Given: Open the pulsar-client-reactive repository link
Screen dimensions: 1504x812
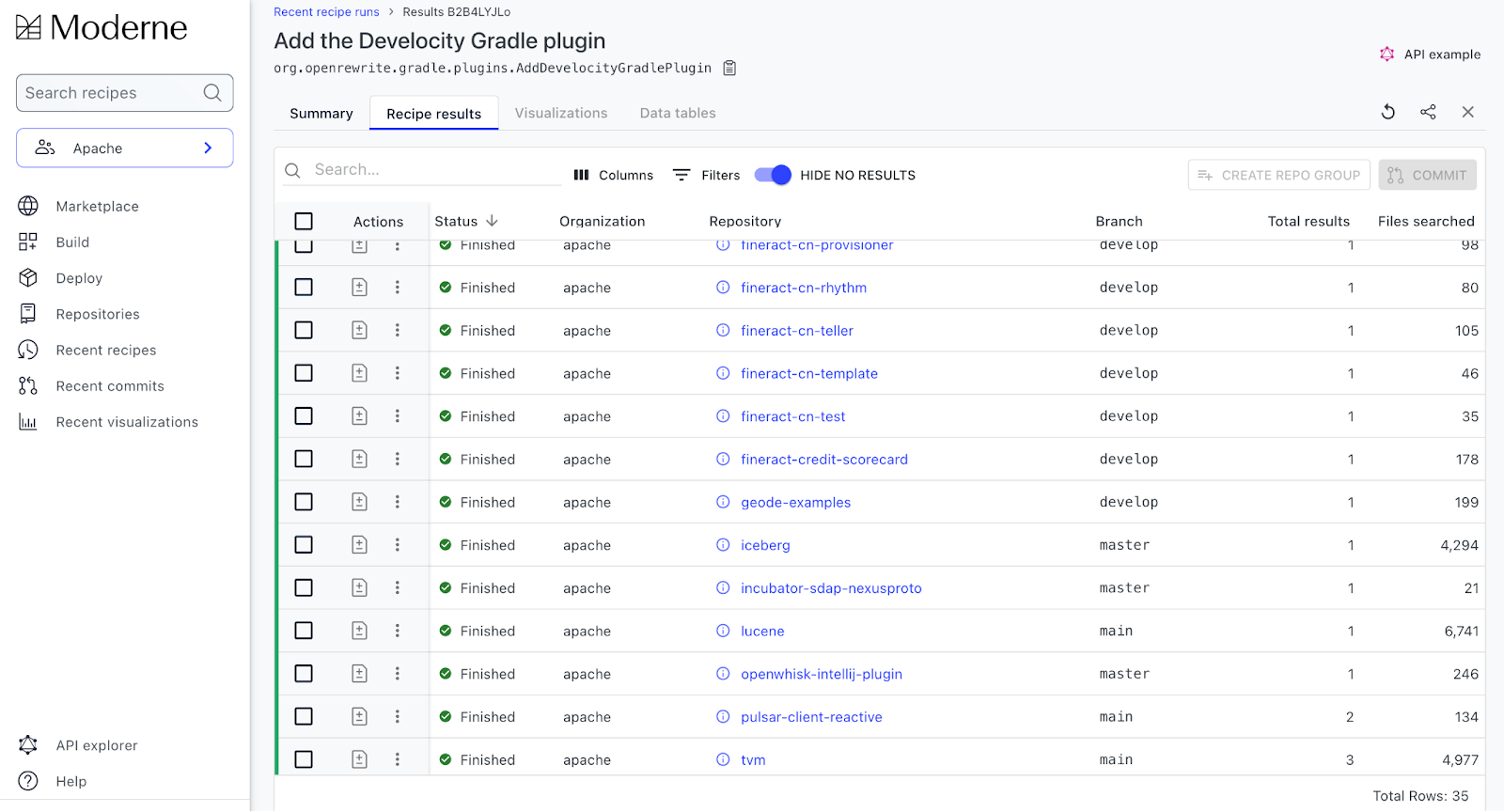Looking at the screenshot, I should click(x=812, y=717).
